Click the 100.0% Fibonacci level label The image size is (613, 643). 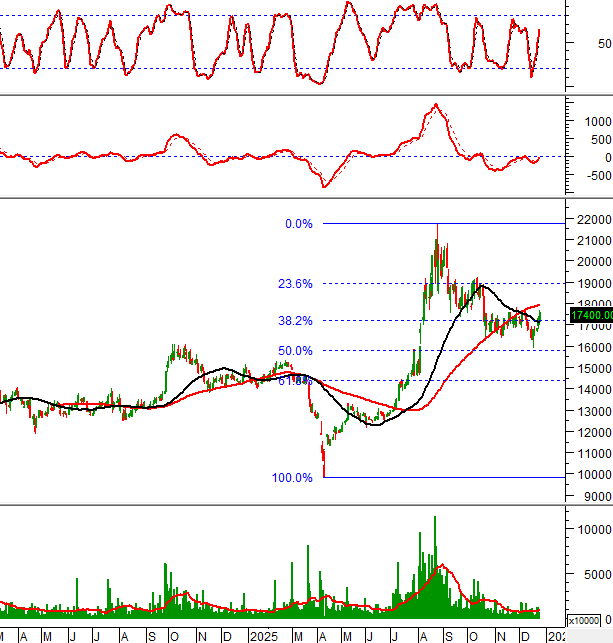pyautogui.click(x=293, y=478)
